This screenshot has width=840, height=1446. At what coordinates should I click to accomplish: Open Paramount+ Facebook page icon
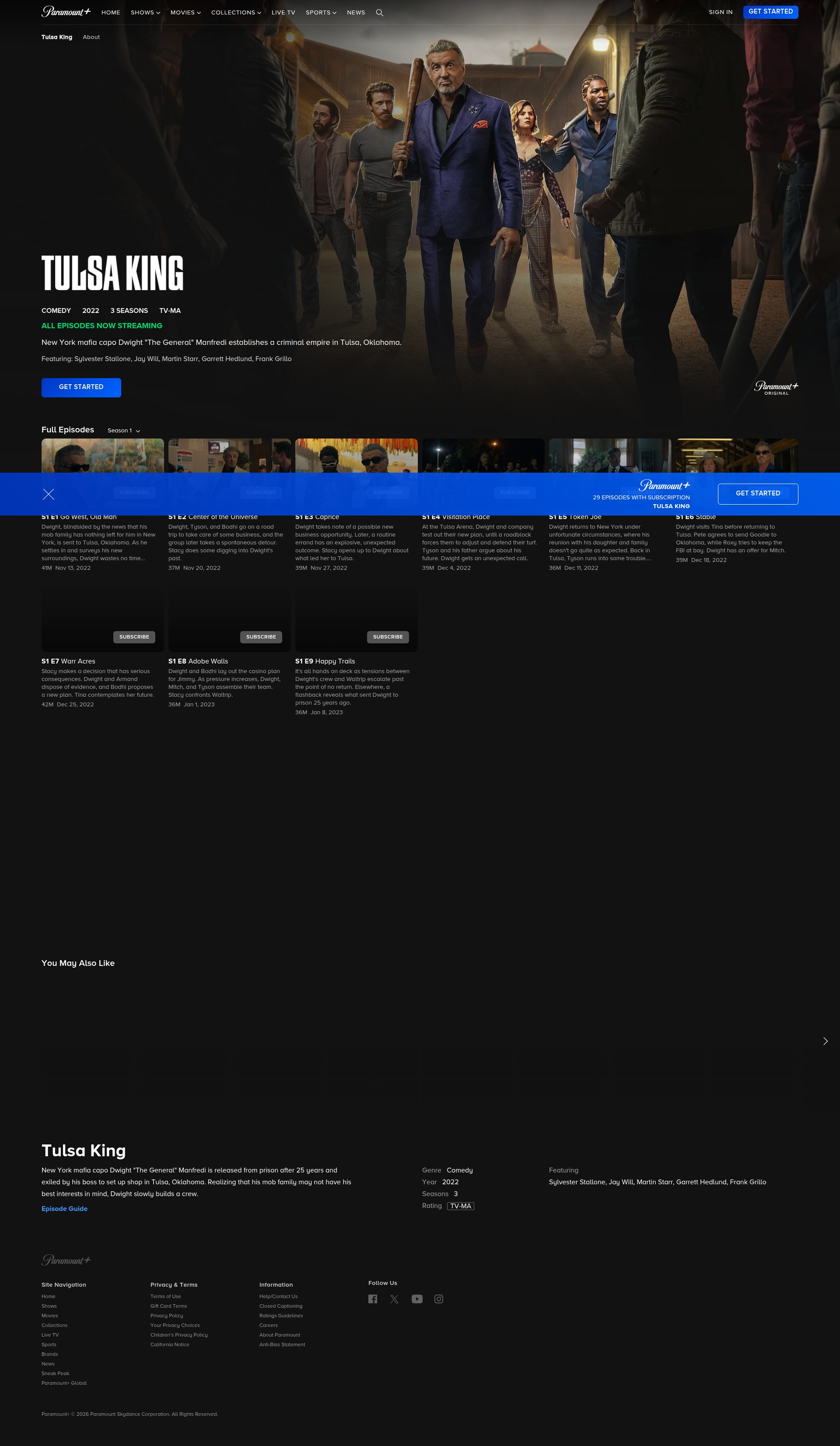point(373,1299)
